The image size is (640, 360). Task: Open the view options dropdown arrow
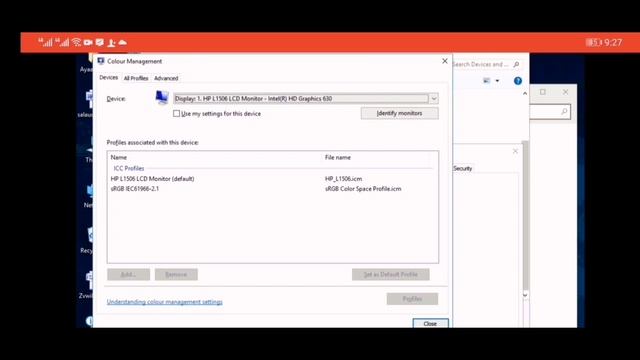click(x=497, y=81)
